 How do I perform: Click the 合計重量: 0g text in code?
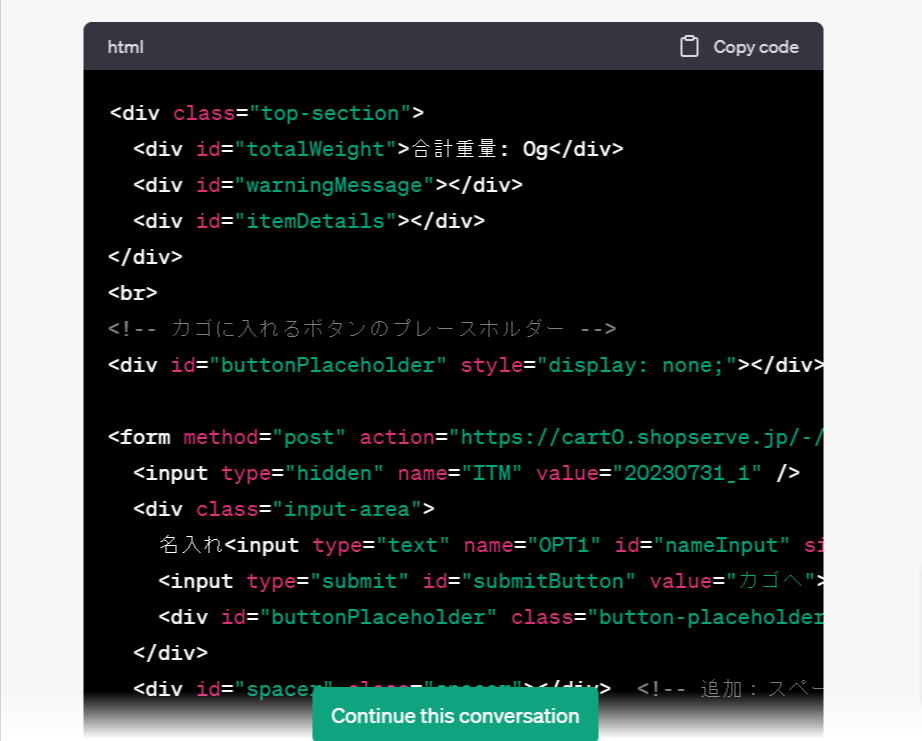pyautogui.click(x=480, y=149)
